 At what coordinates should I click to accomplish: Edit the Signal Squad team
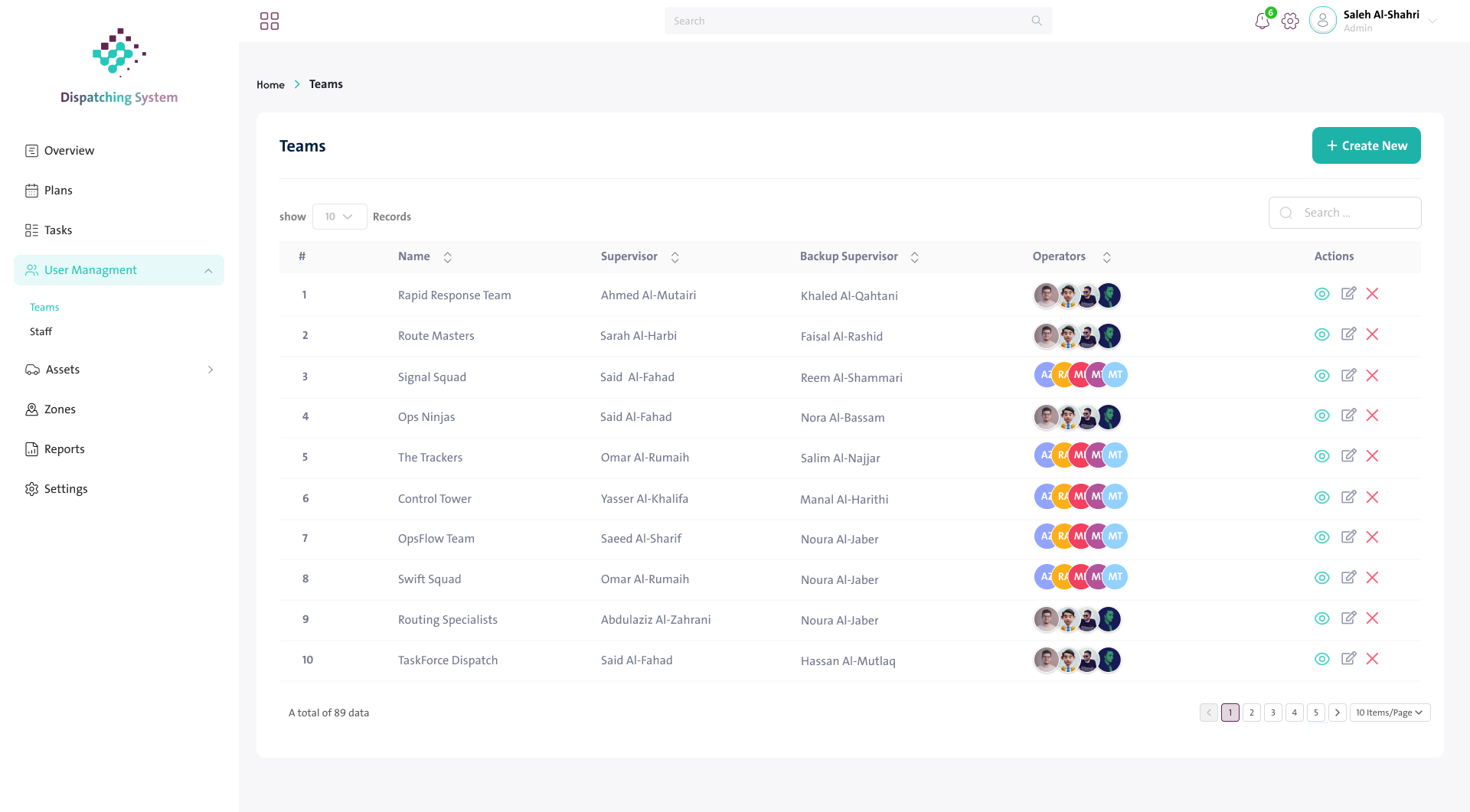coord(1348,376)
